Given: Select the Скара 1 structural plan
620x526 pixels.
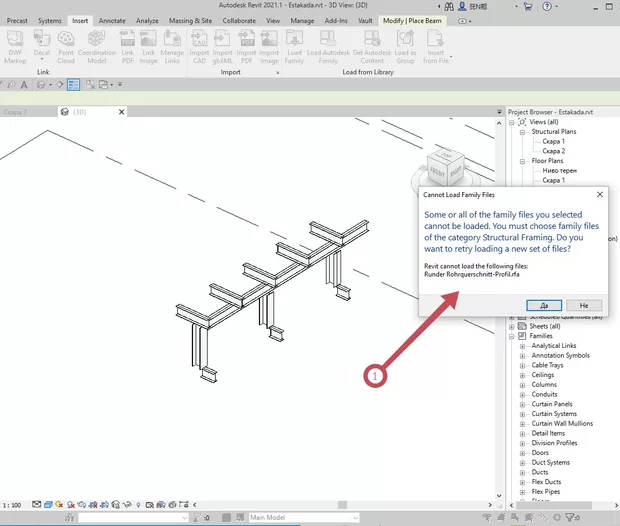Looking at the screenshot, I should tap(554, 141).
